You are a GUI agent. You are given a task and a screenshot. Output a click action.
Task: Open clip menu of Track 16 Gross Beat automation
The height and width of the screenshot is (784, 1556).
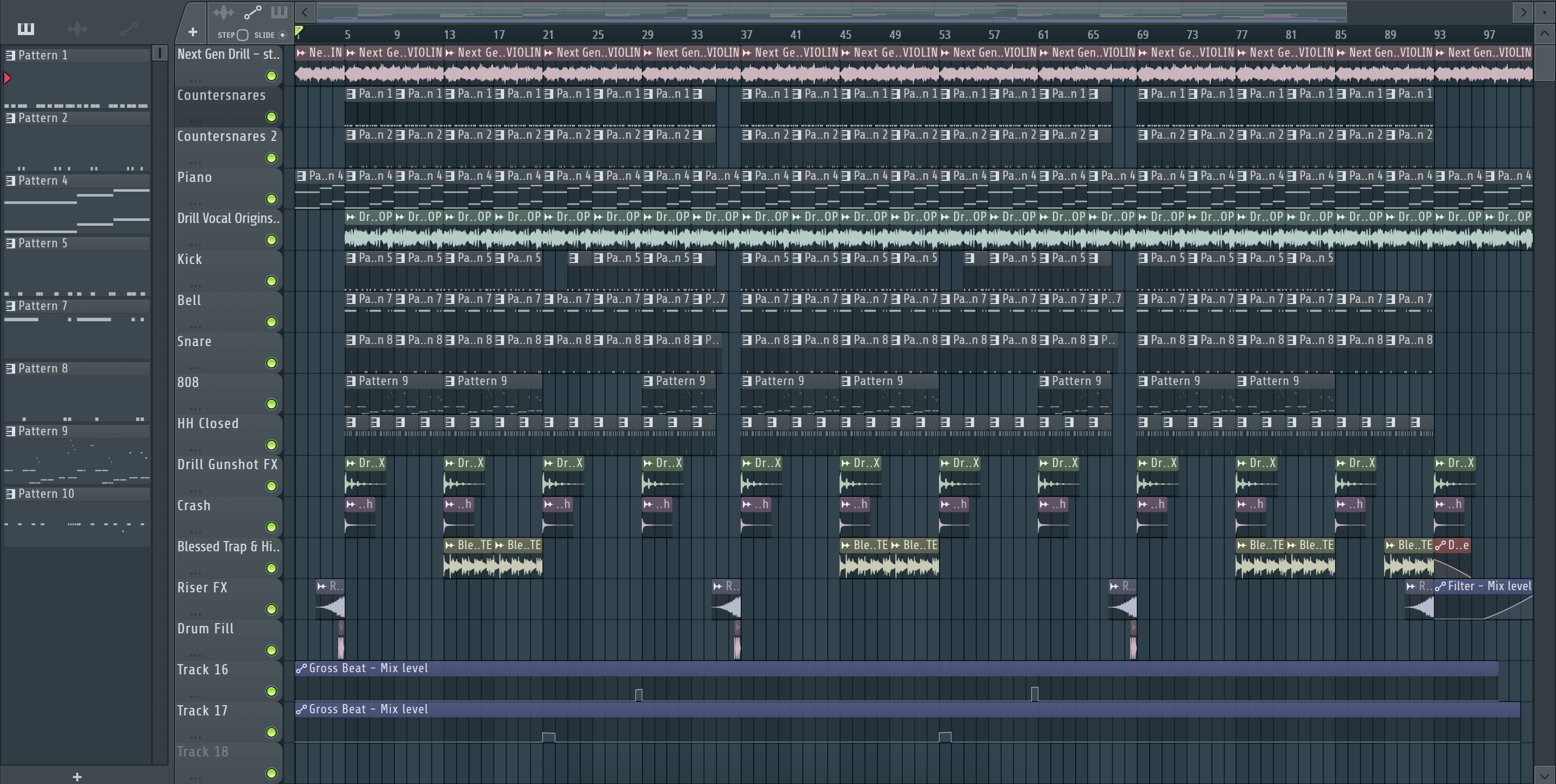[301, 668]
